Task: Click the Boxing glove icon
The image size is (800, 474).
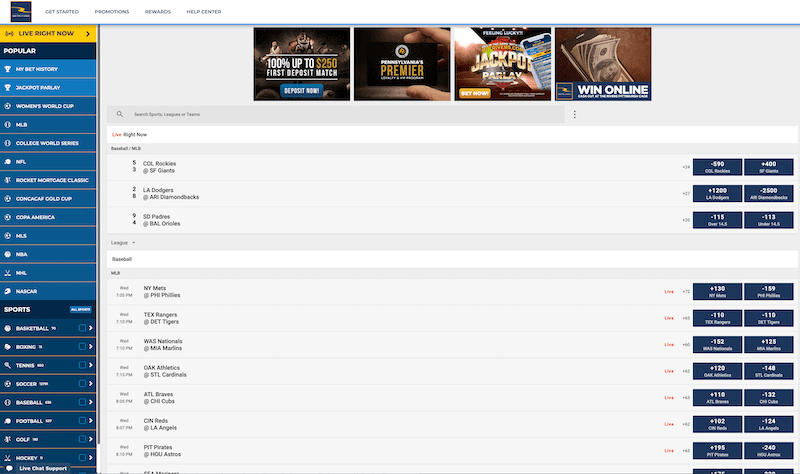Action: coord(8,347)
